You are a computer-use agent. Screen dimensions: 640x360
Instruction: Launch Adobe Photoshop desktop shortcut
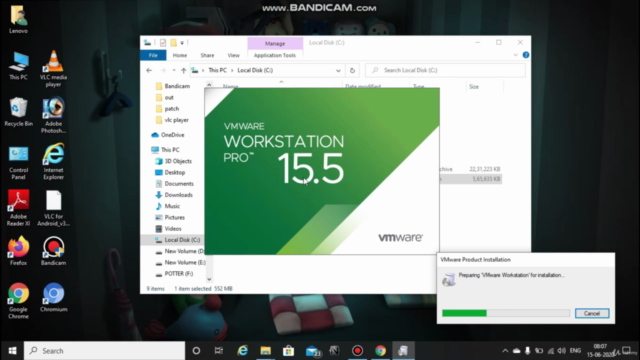click(x=53, y=115)
